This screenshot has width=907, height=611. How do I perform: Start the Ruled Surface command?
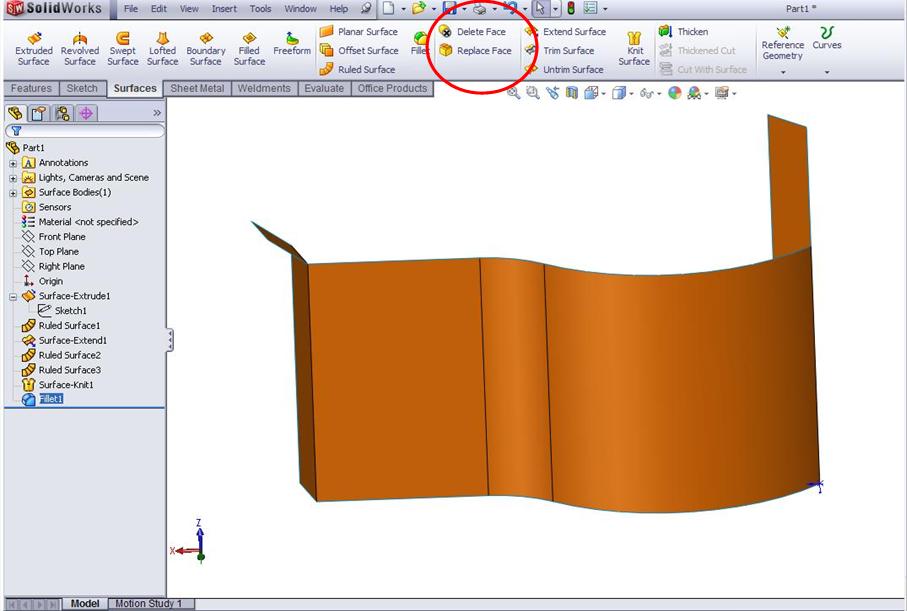357,69
